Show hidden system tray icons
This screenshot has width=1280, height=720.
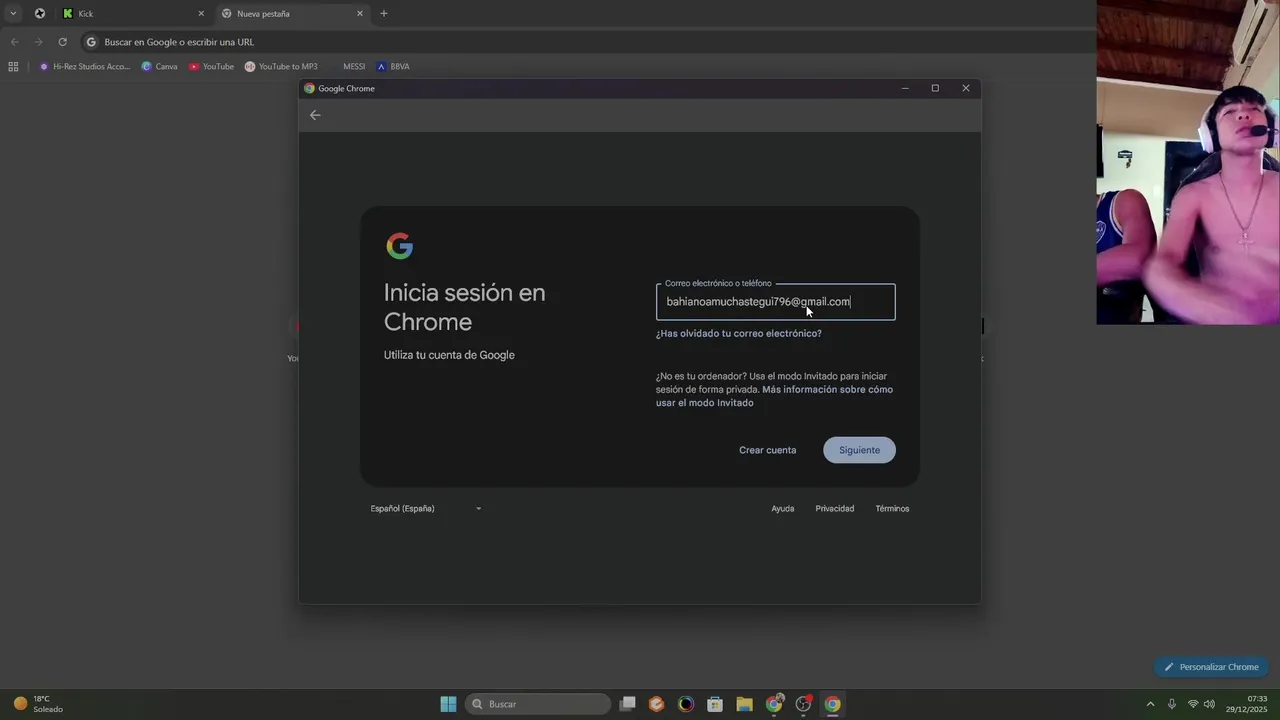pos(1150,704)
